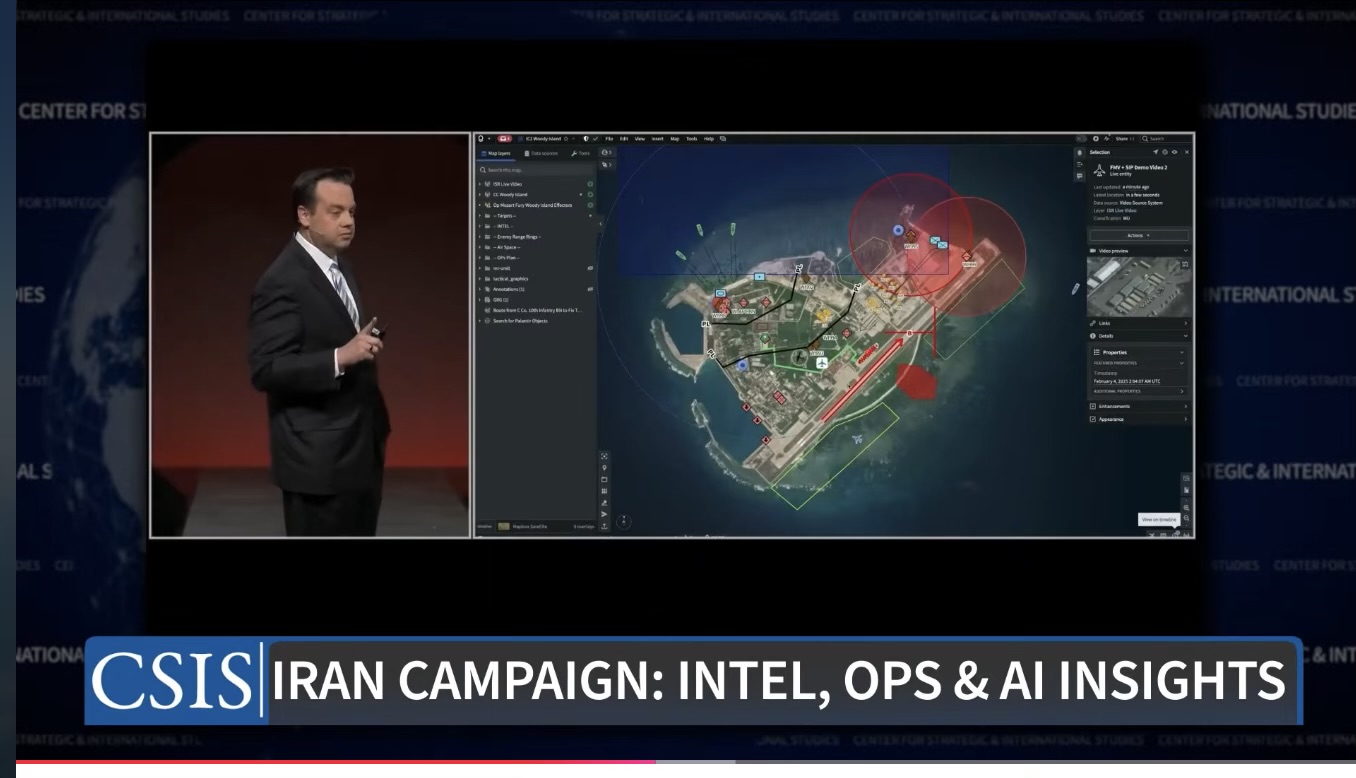
Task: Click the Share button
Action: 1121,139
